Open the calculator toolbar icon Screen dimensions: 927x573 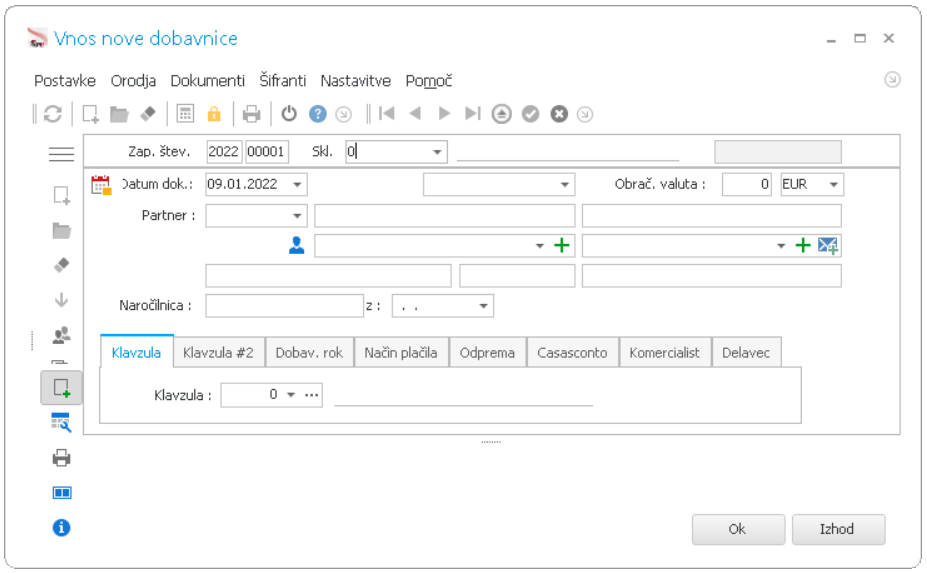pos(185,114)
